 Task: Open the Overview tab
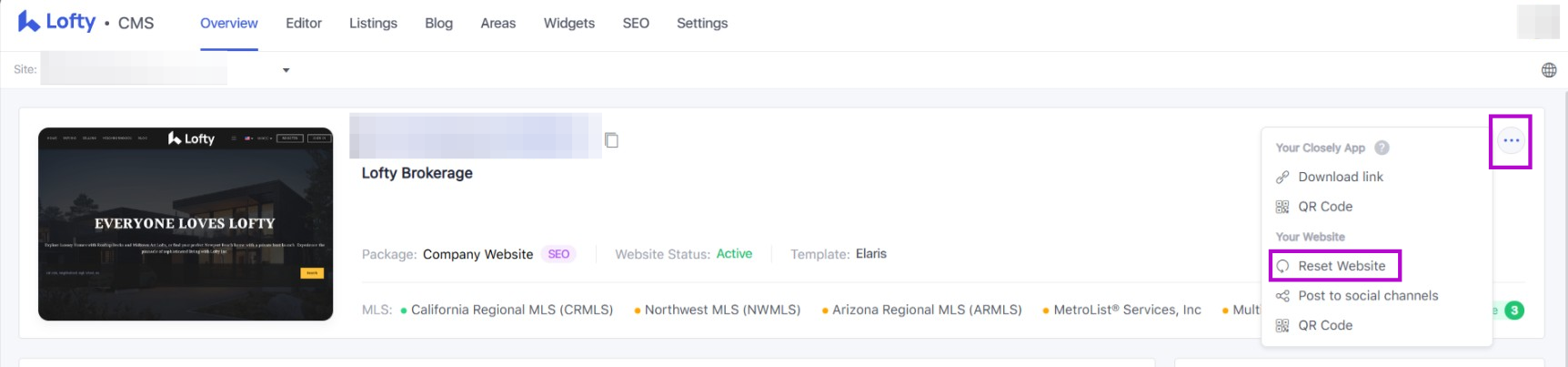(x=229, y=24)
